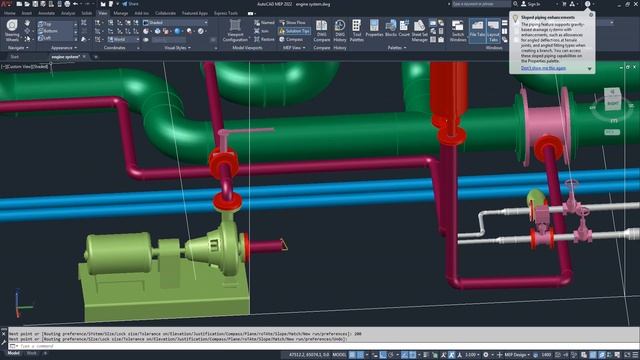Click the Save icon in quick access toolbar
This screenshot has height=360, width=640.
tap(36, 4)
